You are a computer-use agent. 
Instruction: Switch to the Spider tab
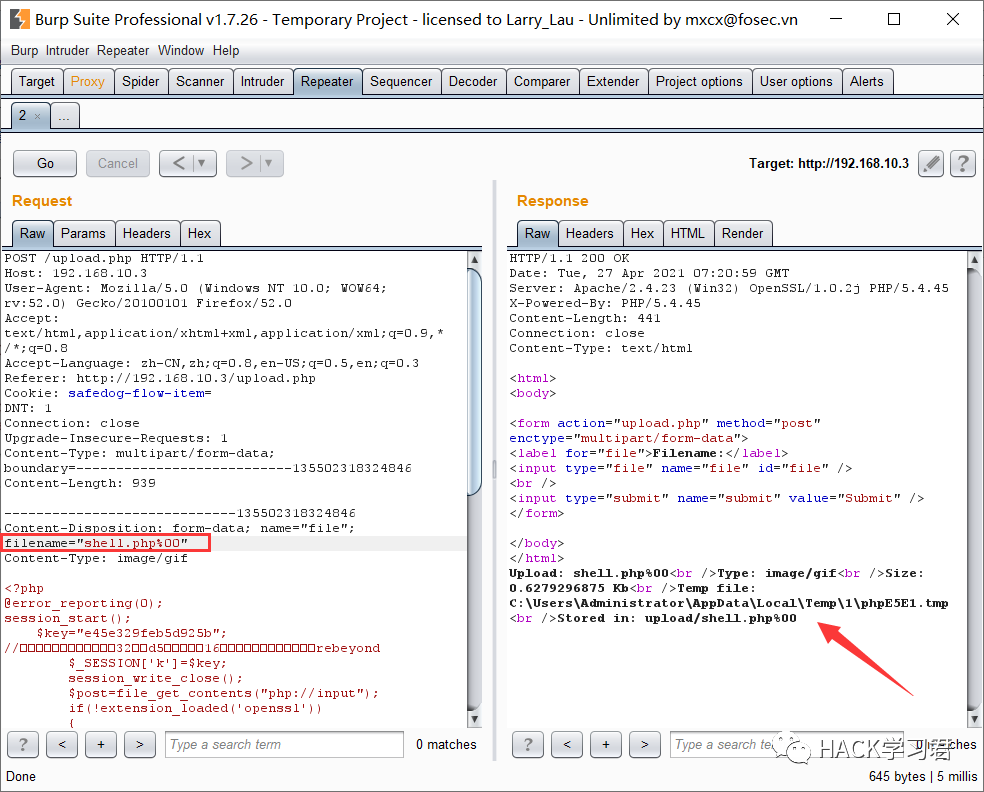pyautogui.click(x=141, y=82)
